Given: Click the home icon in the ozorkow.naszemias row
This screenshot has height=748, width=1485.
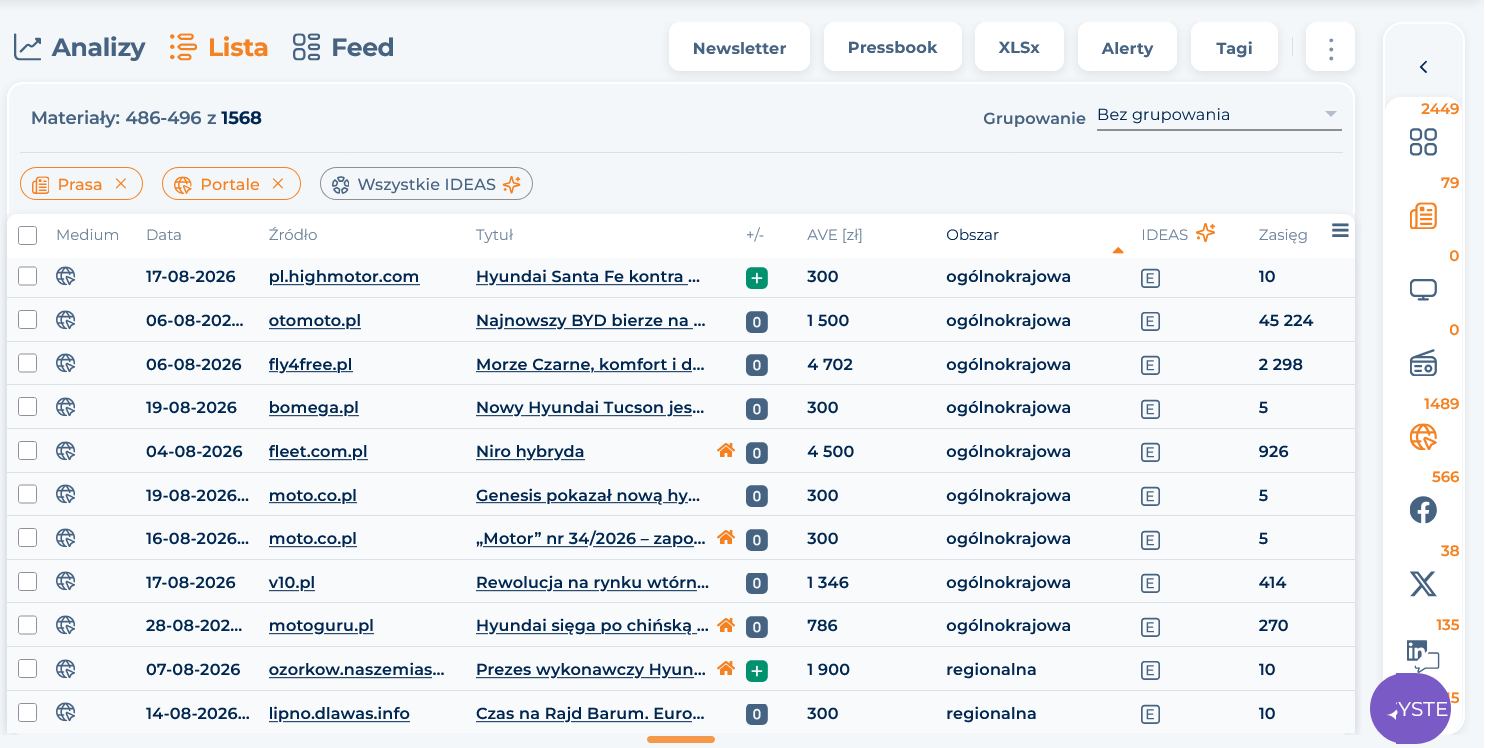Looking at the screenshot, I should tap(726, 668).
